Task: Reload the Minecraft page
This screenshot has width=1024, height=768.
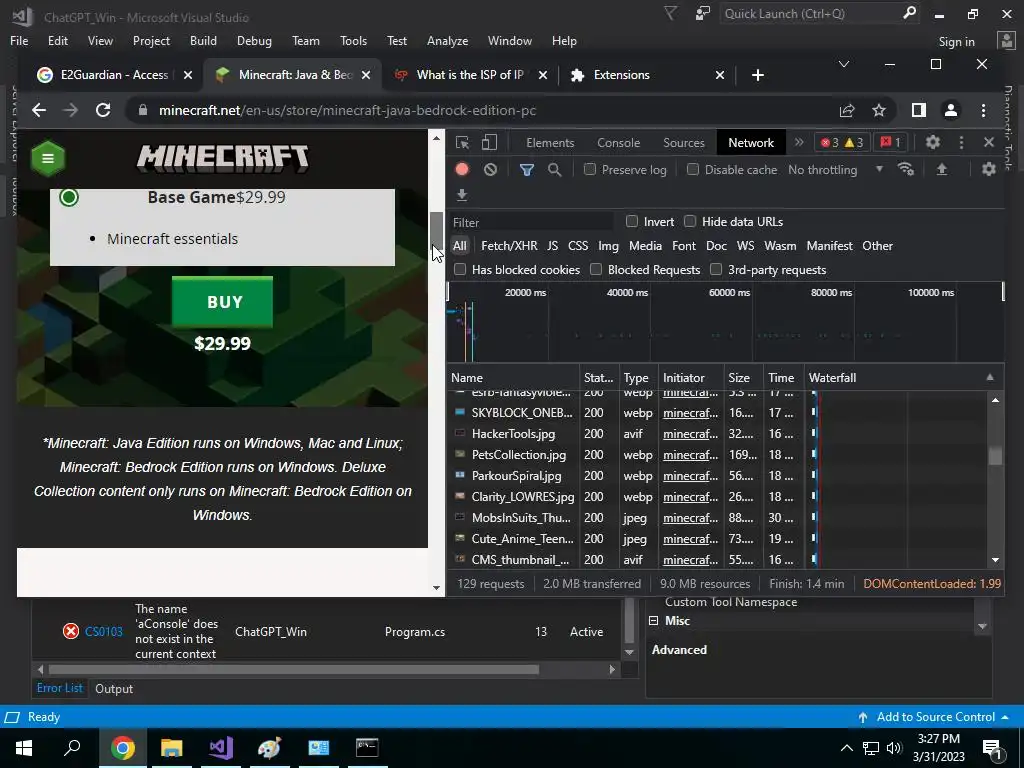Action: pyautogui.click(x=103, y=110)
